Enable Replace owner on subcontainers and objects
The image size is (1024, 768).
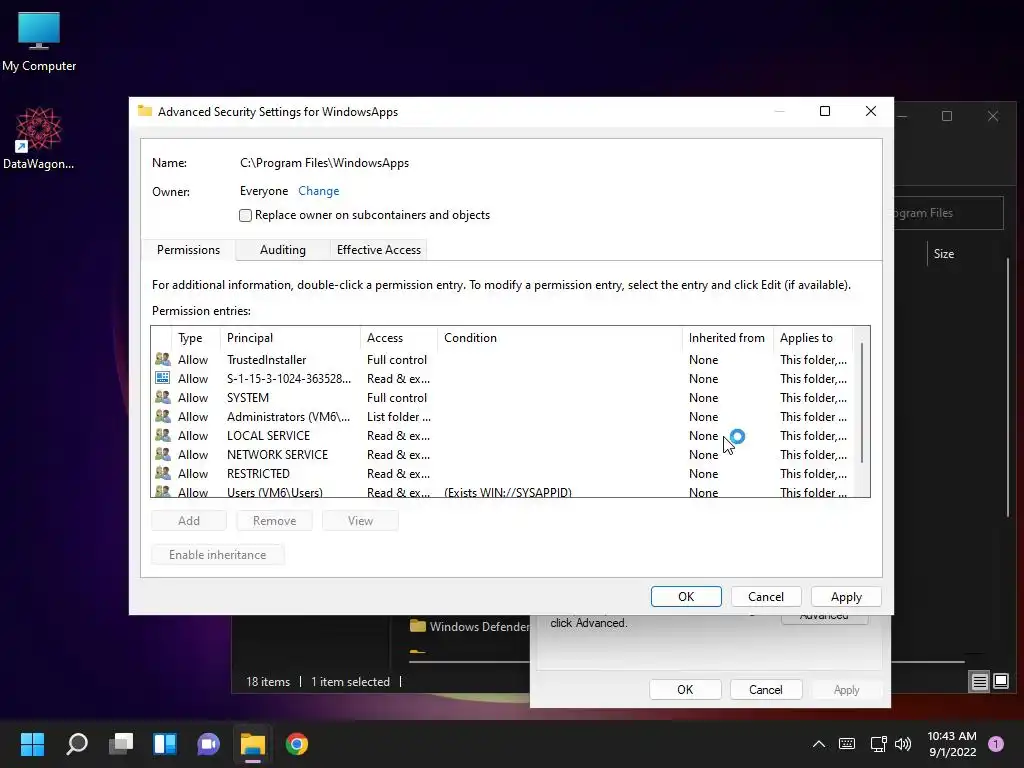click(246, 216)
